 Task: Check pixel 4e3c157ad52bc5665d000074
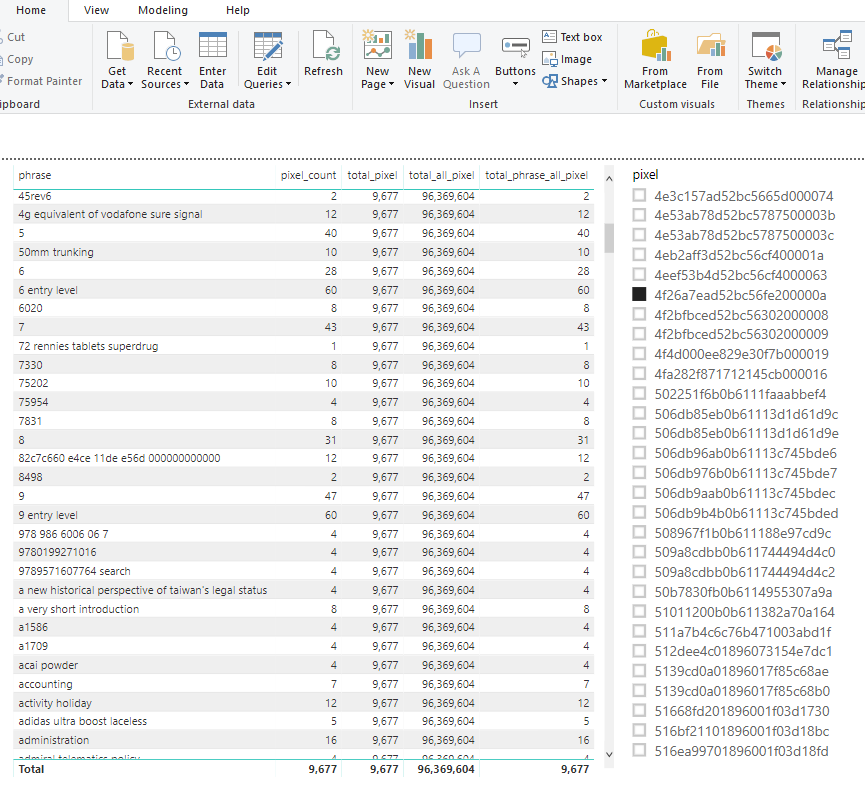pos(639,195)
